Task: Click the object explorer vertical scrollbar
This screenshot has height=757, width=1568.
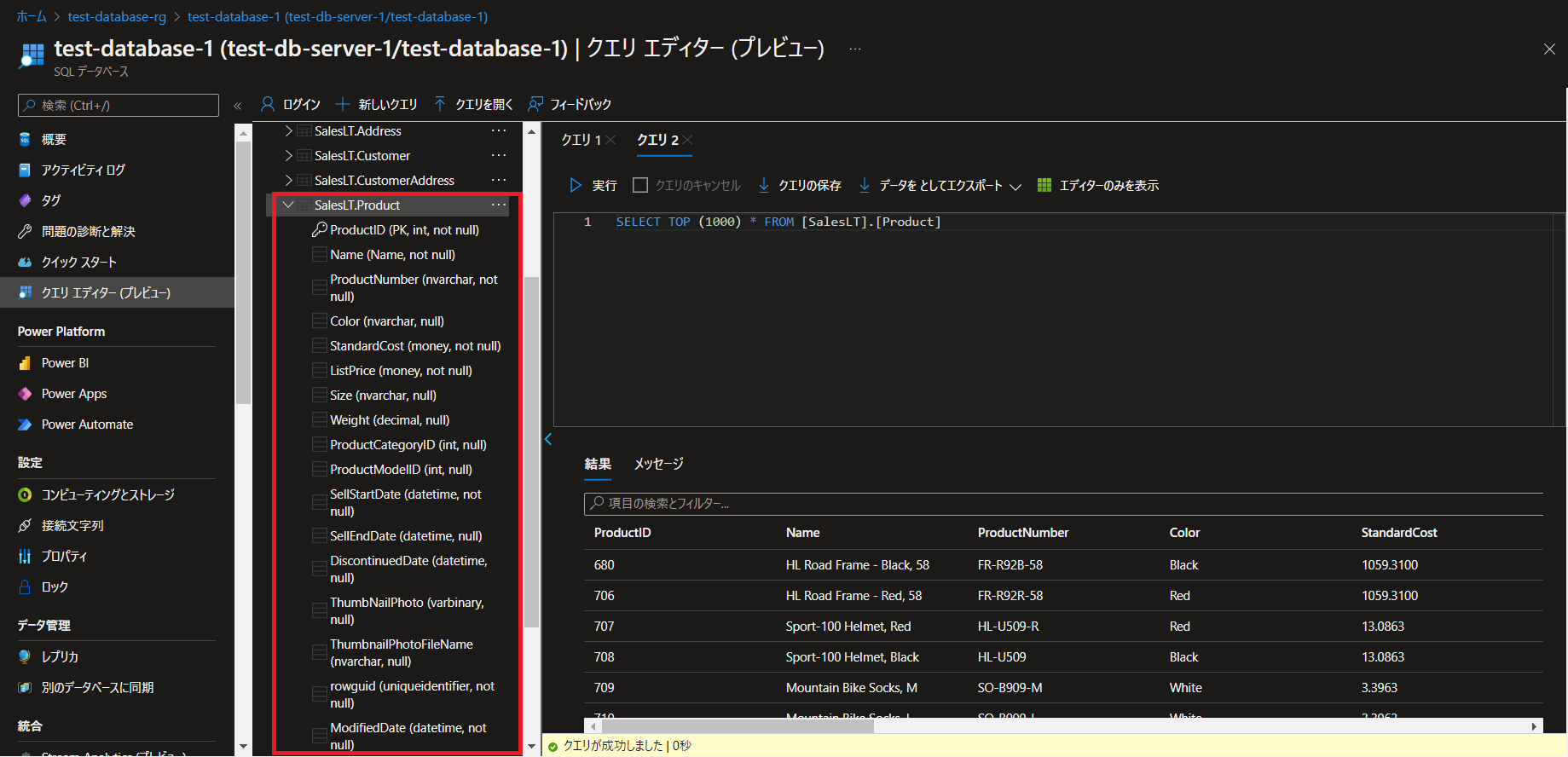Action: 532,452
